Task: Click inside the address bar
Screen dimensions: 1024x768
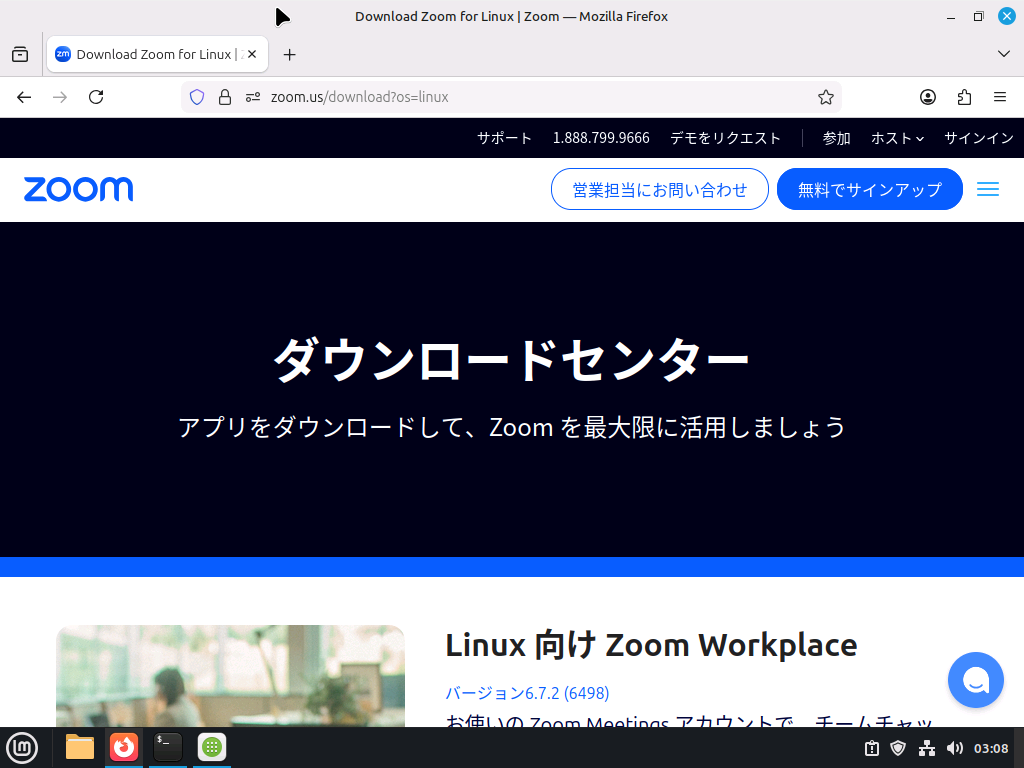Action: (500, 97)
